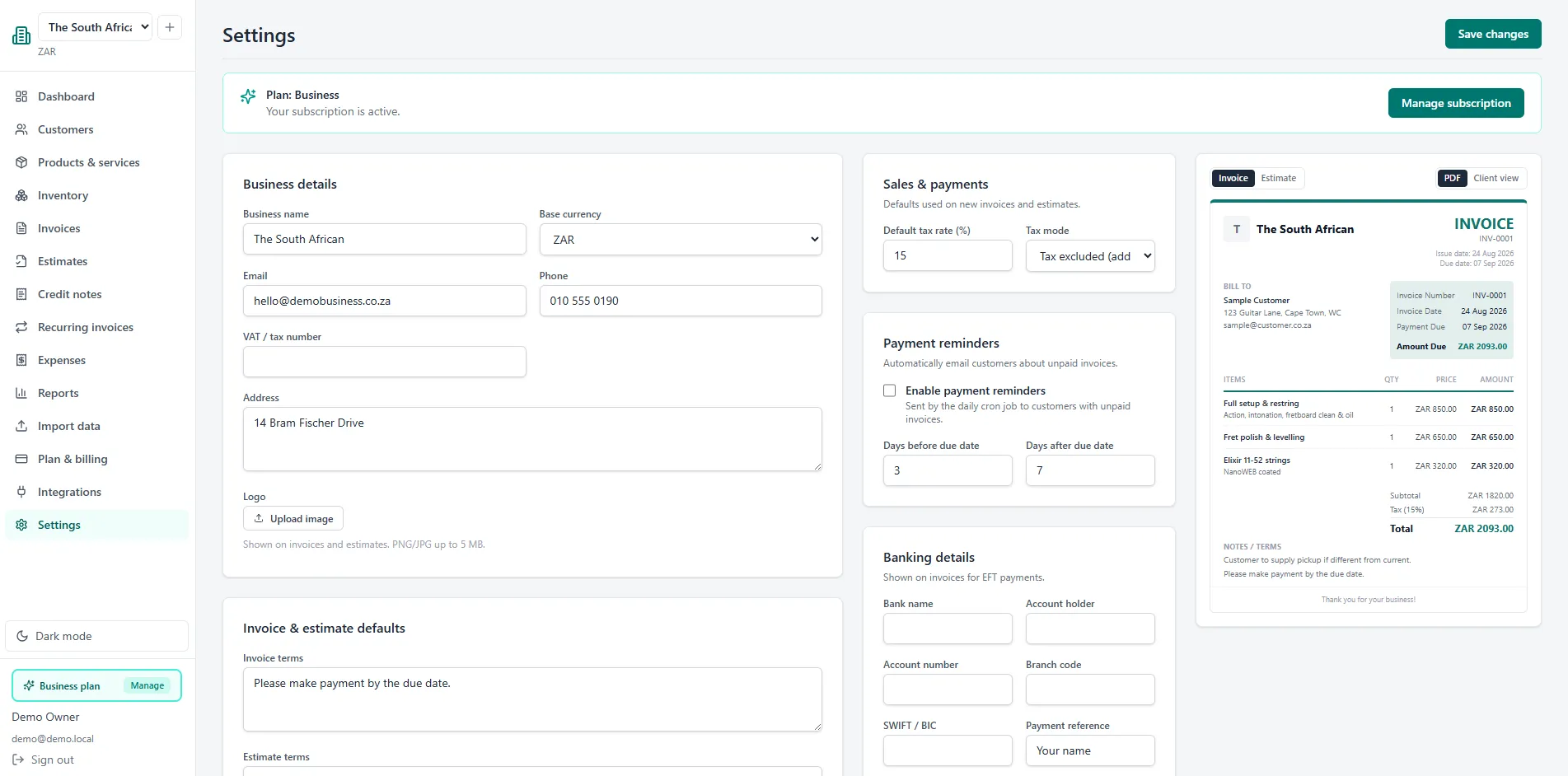Click the Branch code field
Screen dimensions: 1568x776
(x=1090, y=690)
